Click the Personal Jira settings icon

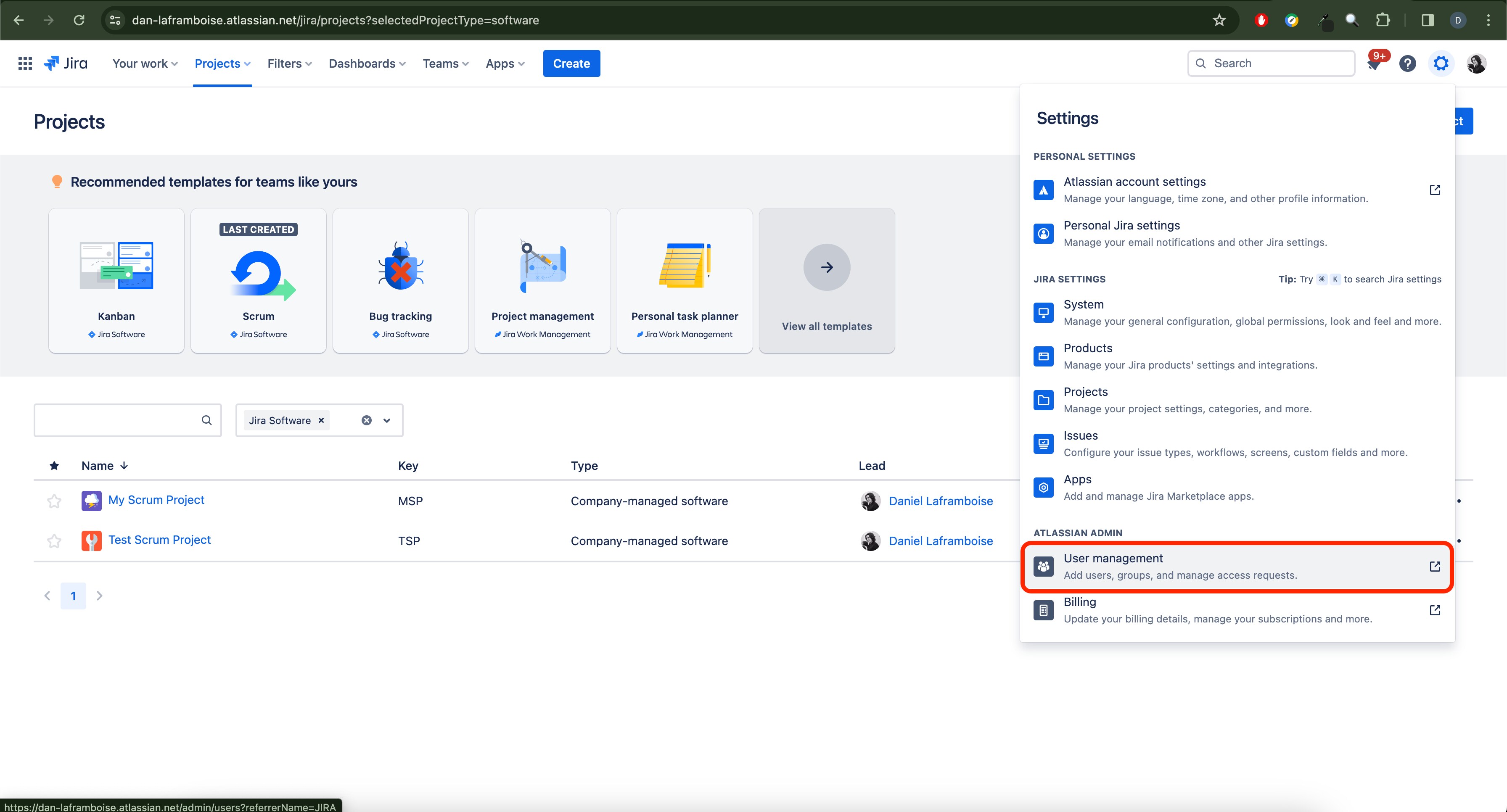click(x=1043, y=234)
